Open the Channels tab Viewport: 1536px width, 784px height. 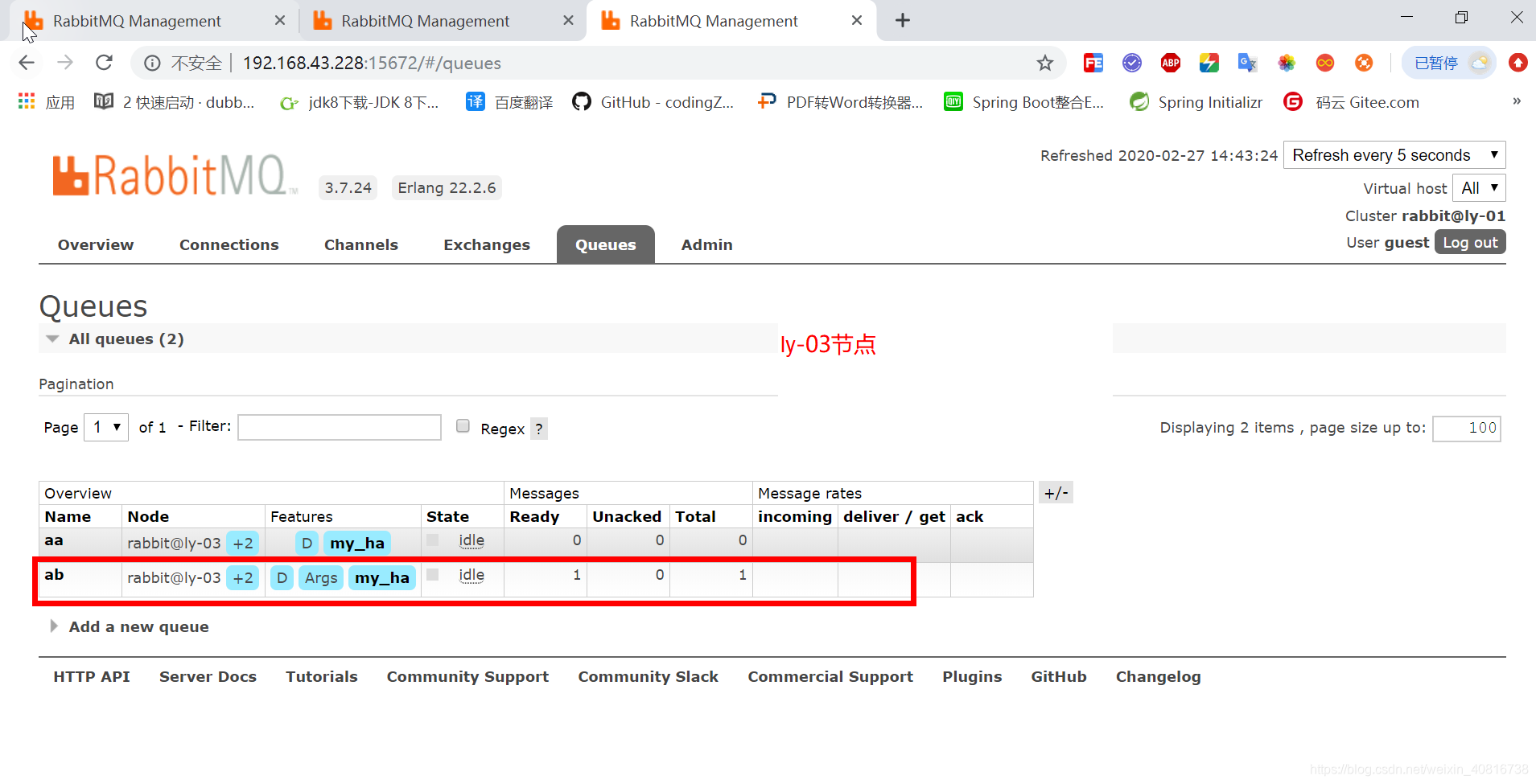tap(361, 244)
